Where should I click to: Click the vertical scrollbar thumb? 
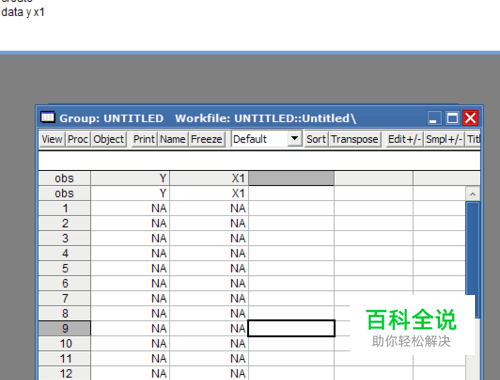[x=472, y=260]
